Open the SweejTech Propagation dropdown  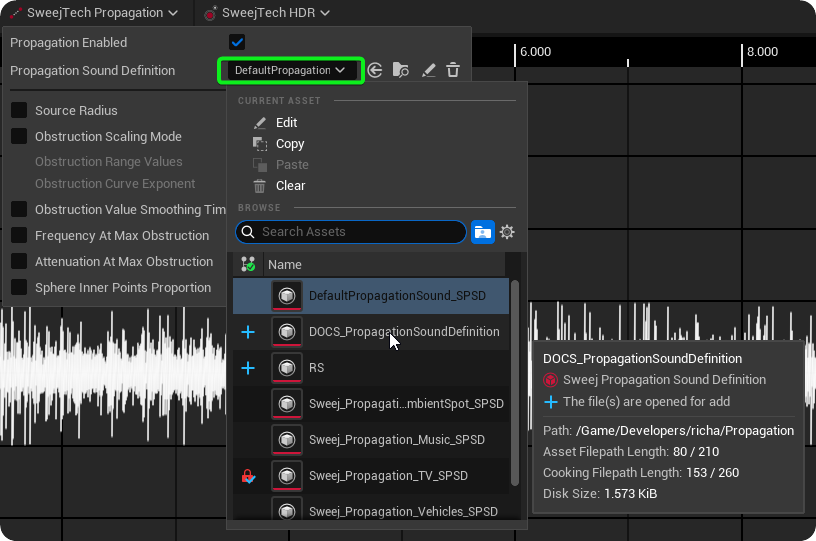[94, 13]
